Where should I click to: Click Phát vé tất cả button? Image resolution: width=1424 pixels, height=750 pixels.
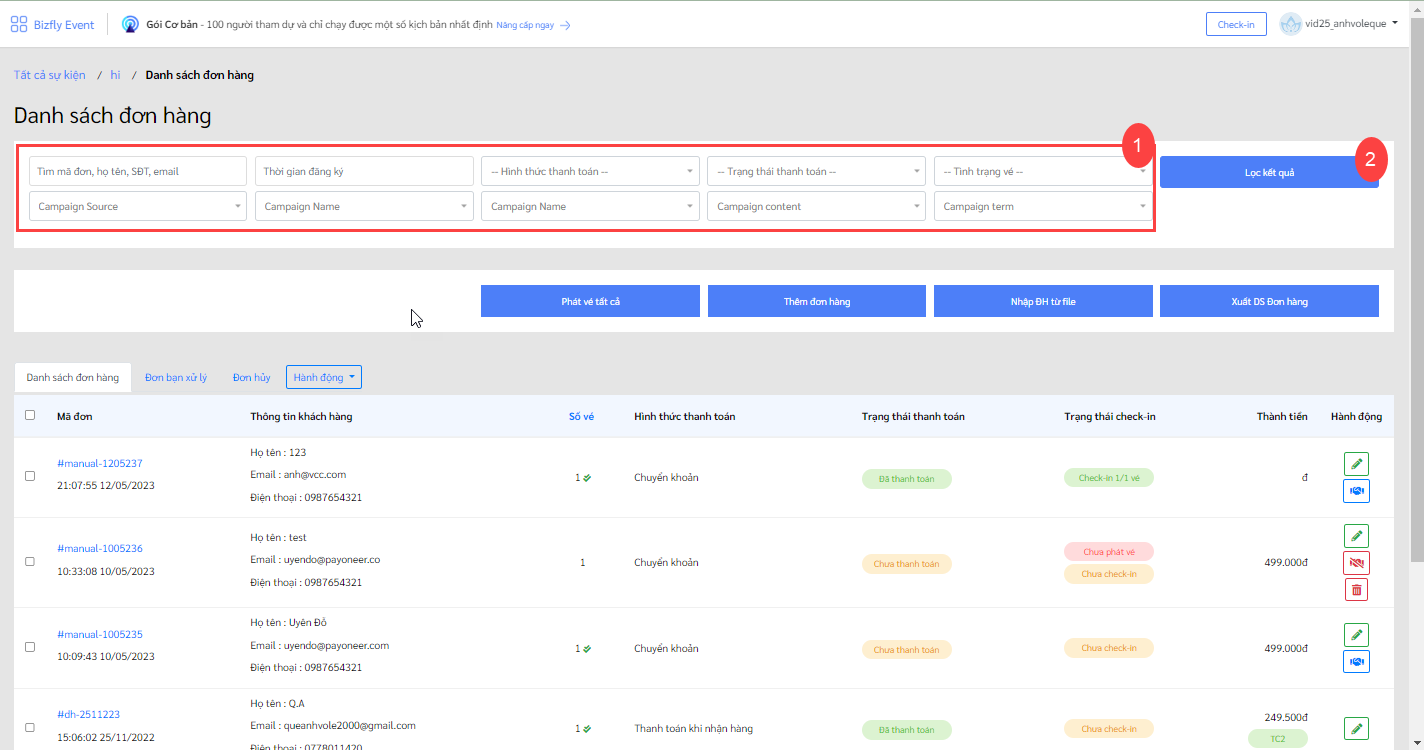click(x=590, y=301)
